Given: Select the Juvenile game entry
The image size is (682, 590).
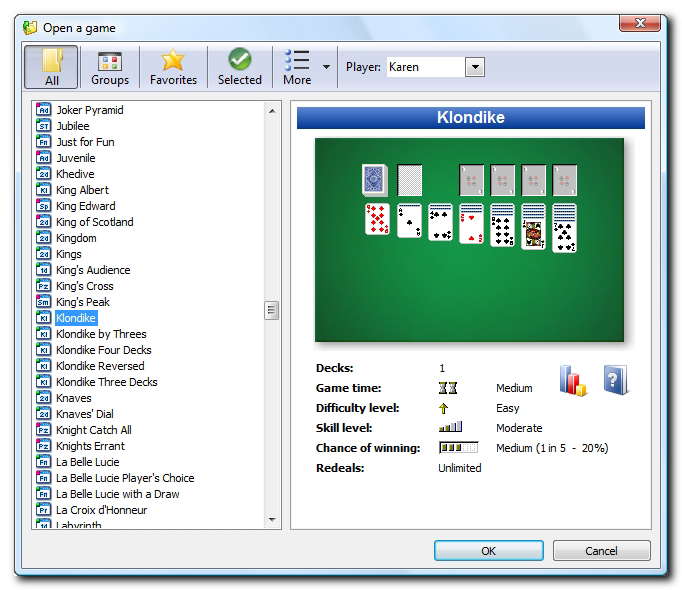Looking at the screenshot, I should point(76,158).
